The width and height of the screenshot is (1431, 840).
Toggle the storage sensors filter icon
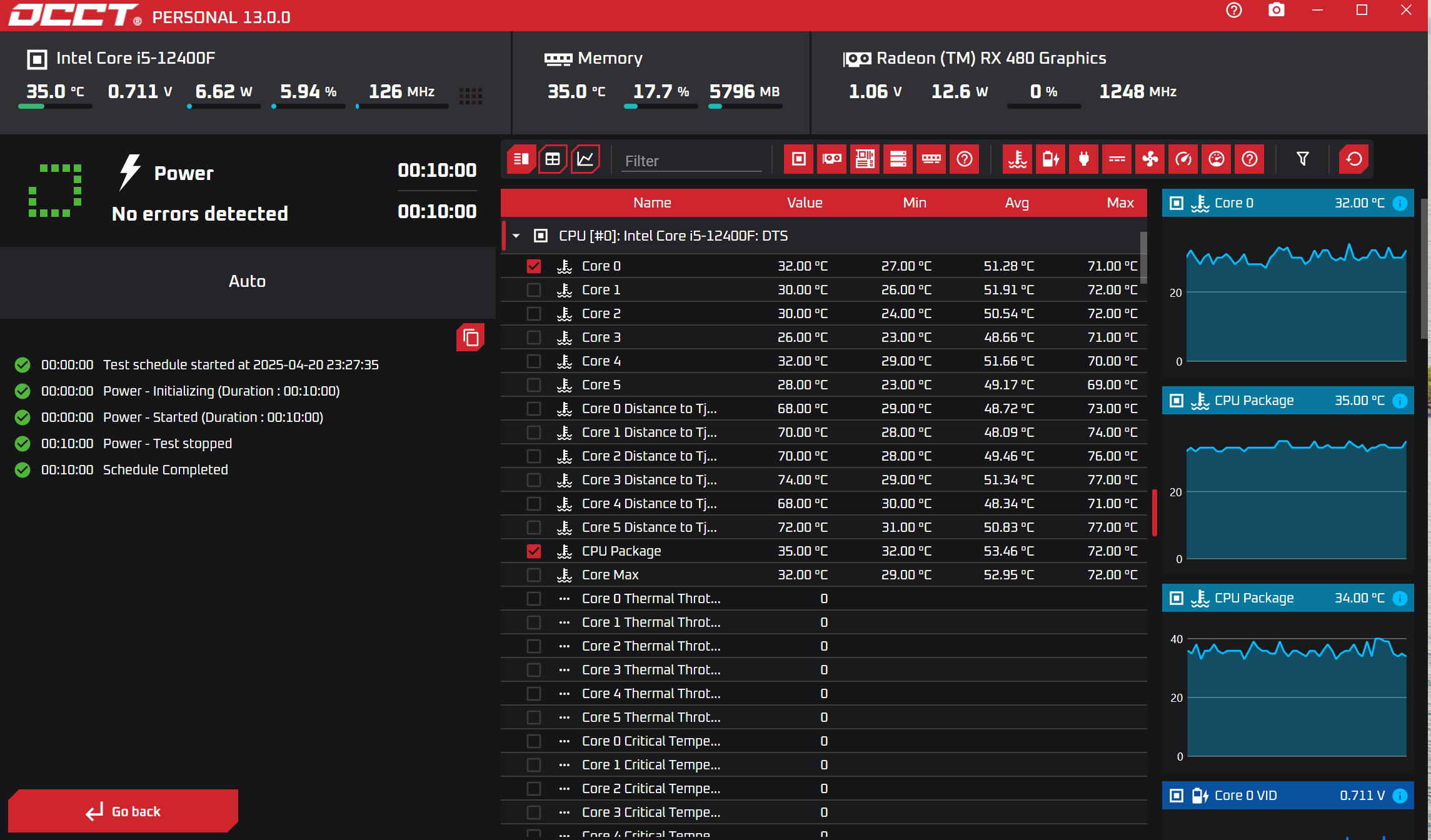tap(898, 159)
